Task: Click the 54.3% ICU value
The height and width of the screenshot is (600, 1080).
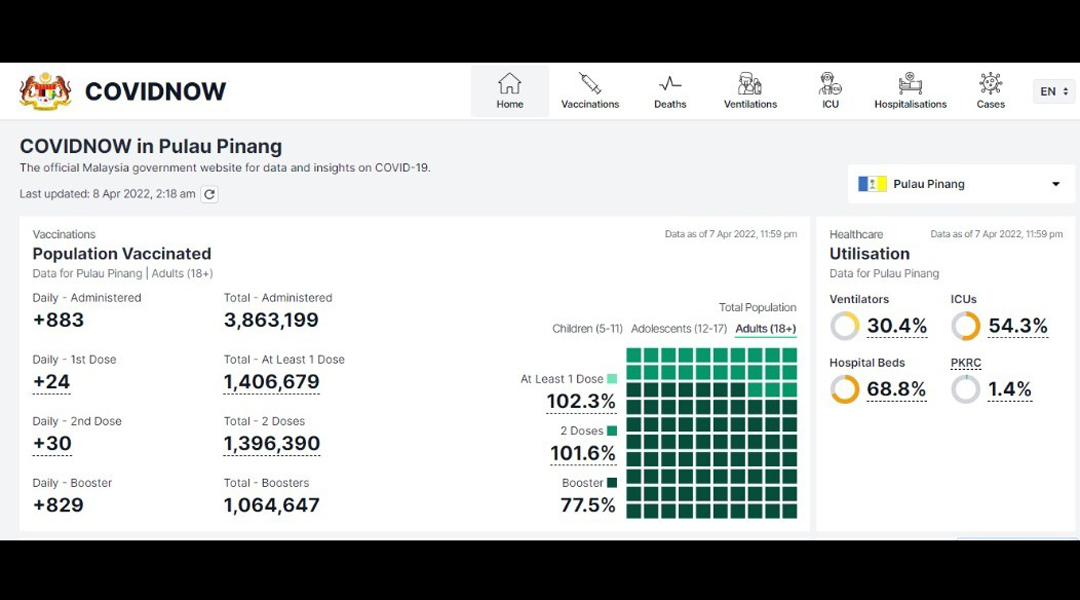Action: [1018, 326]
